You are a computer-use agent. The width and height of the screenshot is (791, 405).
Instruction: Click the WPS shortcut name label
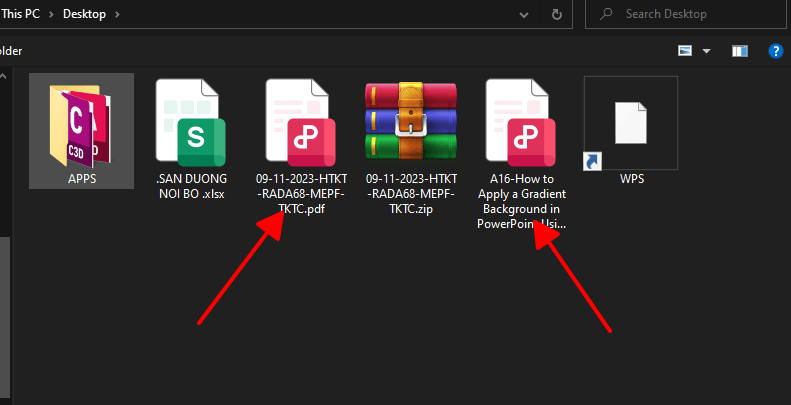coord(632,179)
